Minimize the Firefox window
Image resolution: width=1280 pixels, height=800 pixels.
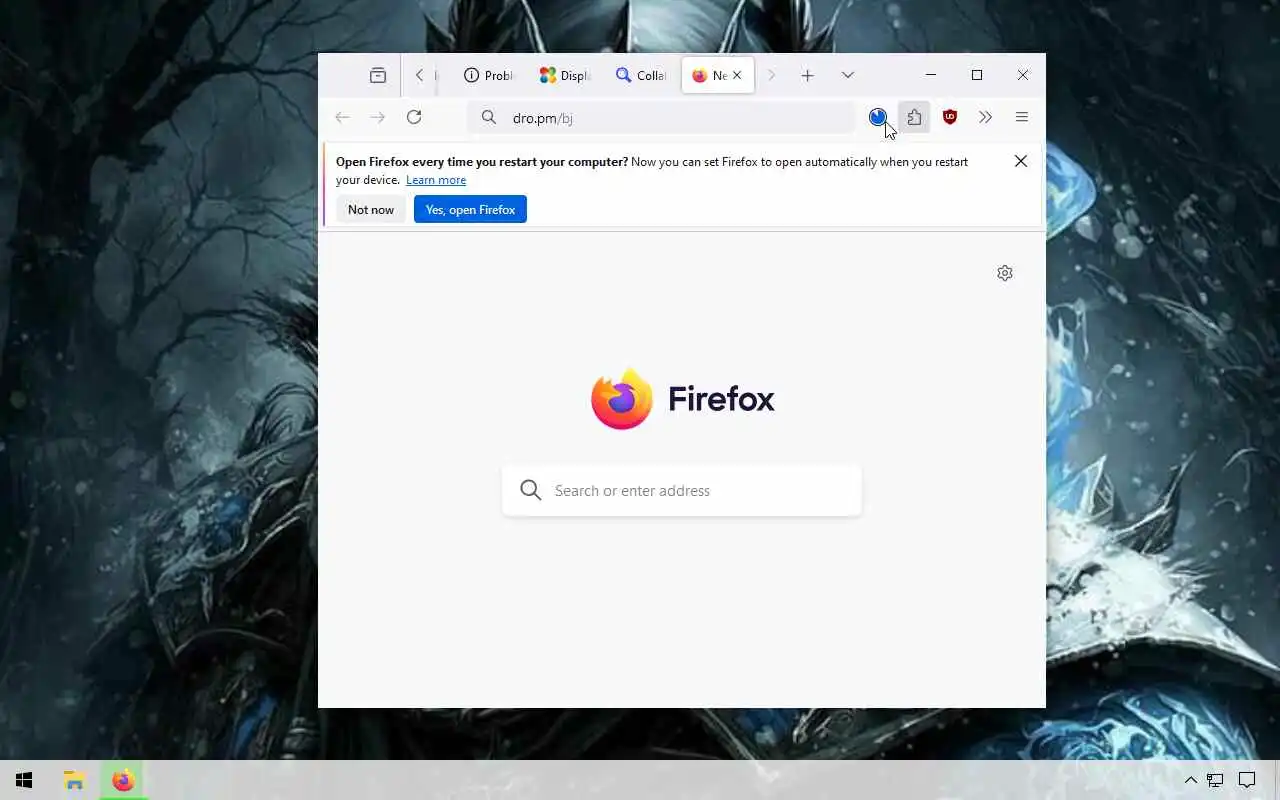(x=931, y=75)
